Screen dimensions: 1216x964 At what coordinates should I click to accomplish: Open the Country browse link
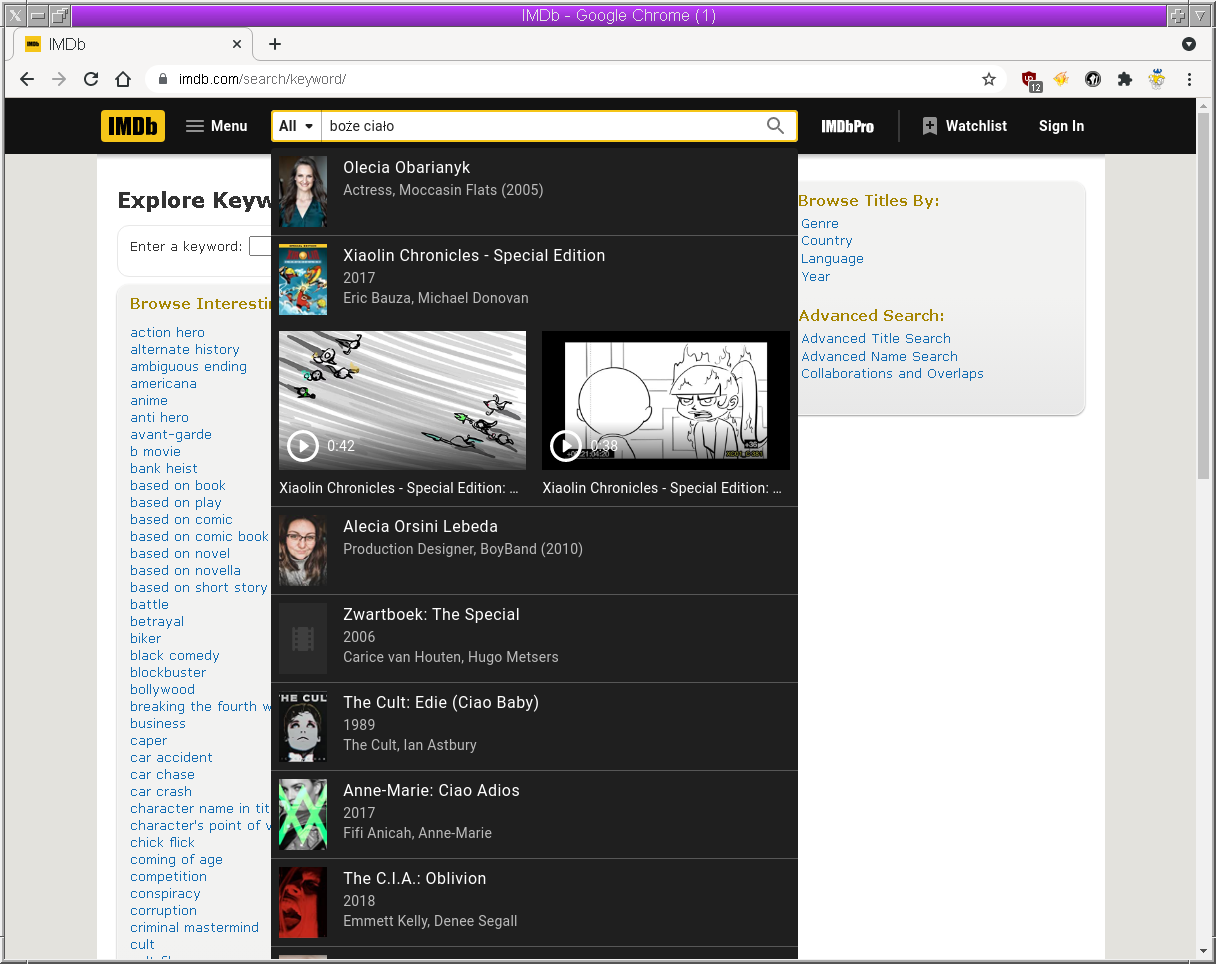click(827, 241)
